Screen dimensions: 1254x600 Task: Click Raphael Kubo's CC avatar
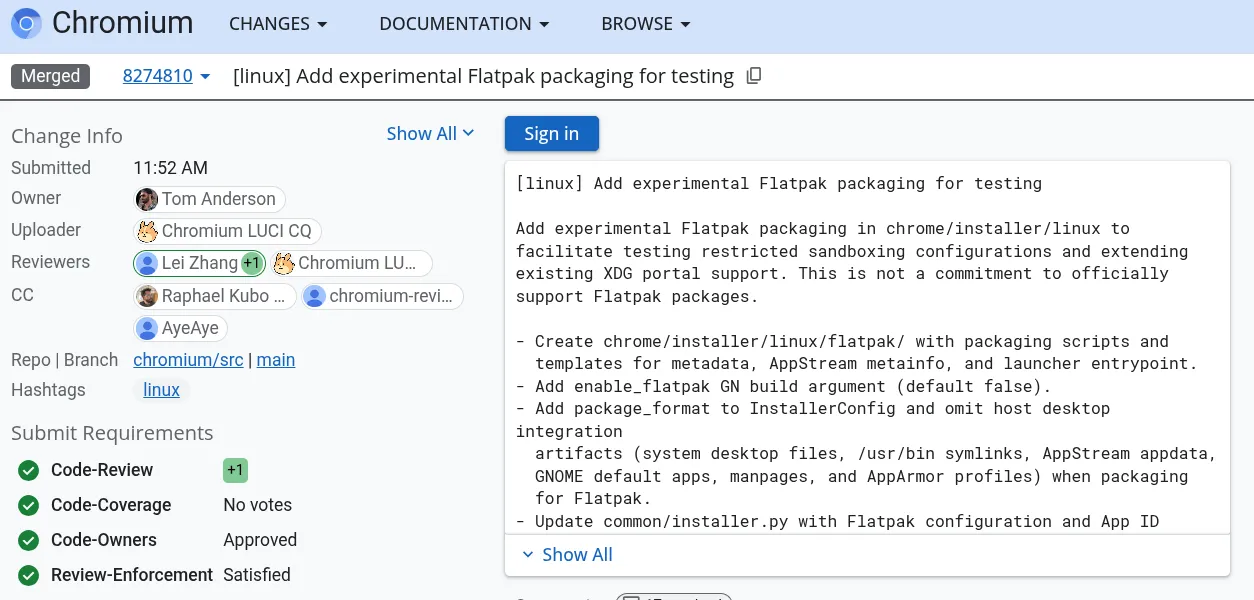pos(147,296)
